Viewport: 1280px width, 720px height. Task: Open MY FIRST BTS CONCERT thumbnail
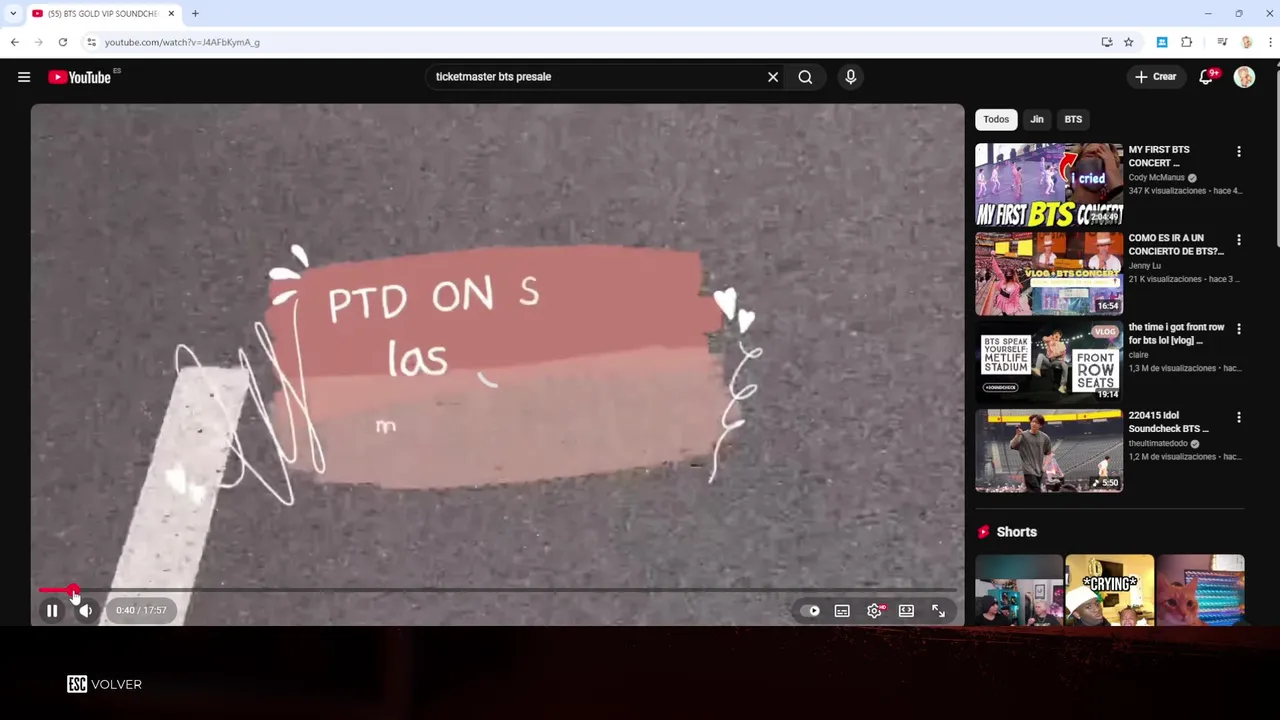pos(1049,185)
